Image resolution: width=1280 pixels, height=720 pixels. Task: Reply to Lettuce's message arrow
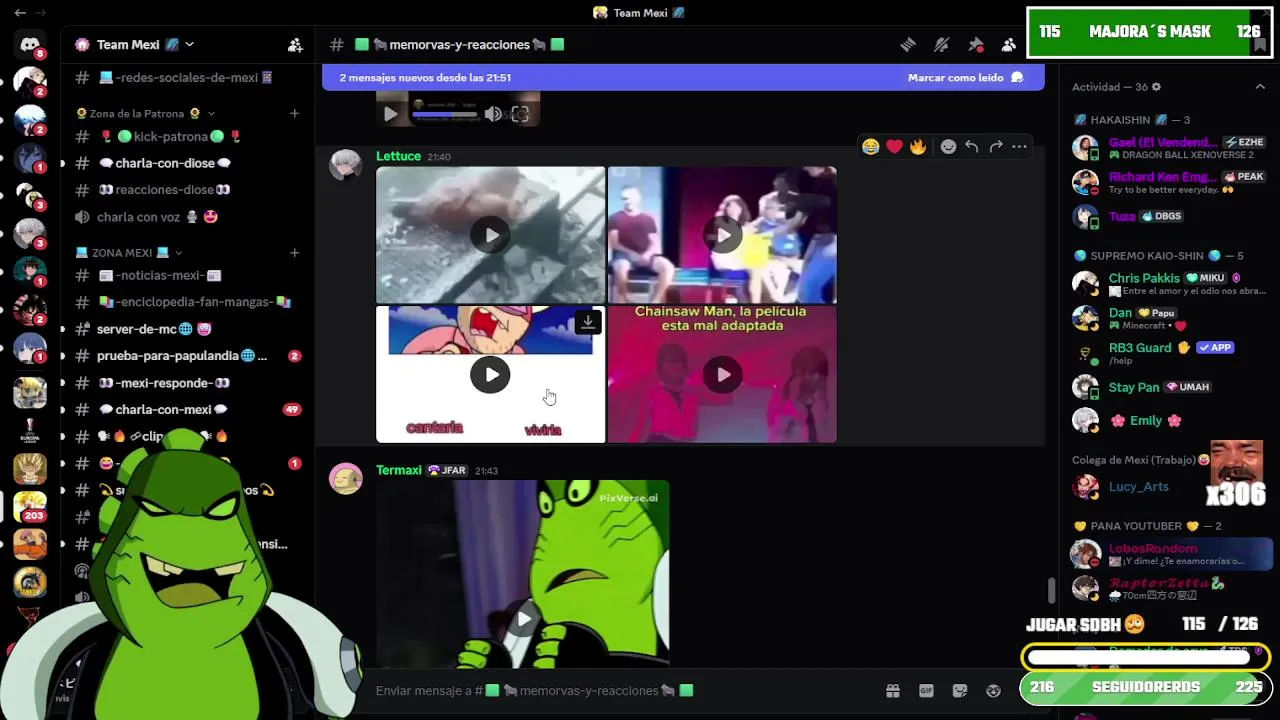(972, 147)
